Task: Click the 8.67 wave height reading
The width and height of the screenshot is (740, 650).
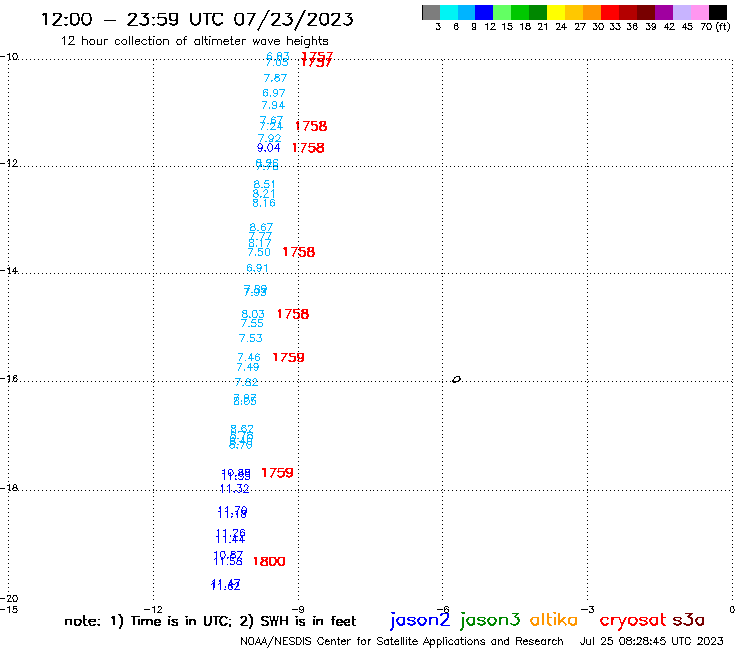Action: pos(261,228)
